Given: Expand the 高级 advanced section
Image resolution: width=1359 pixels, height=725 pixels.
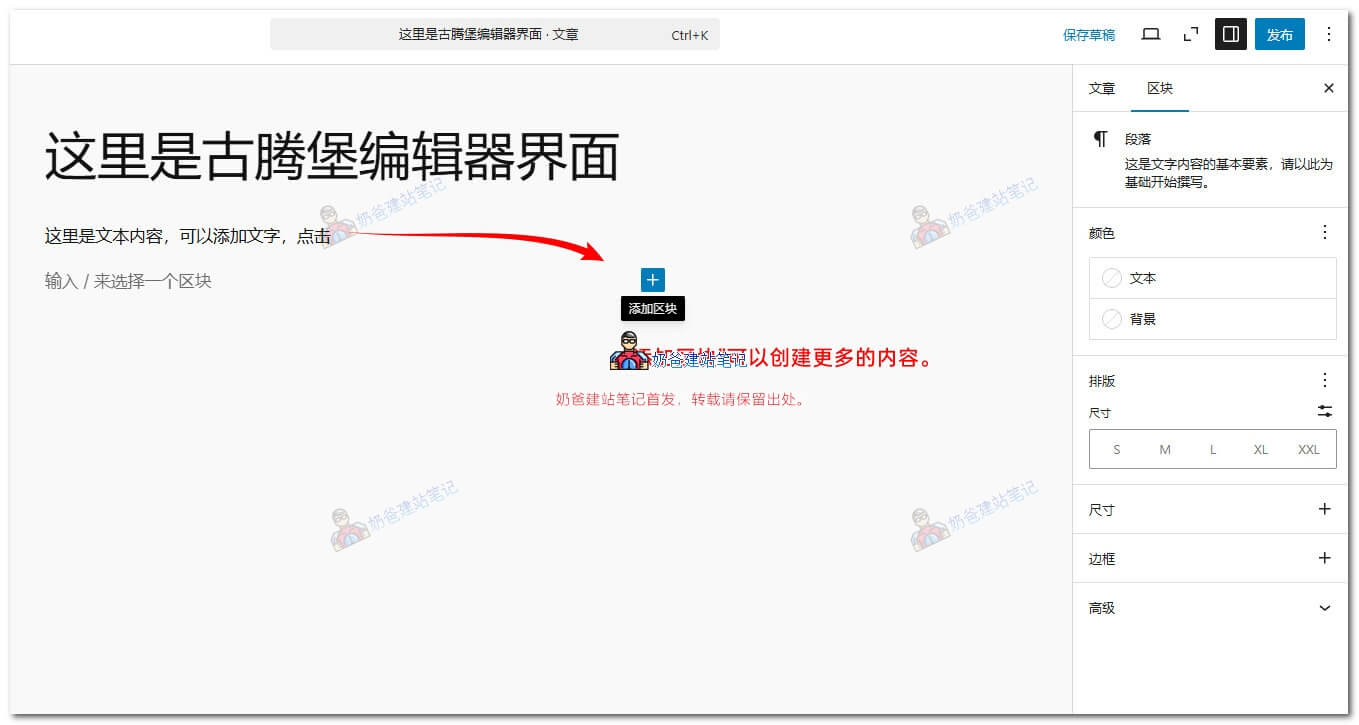Looking at the screenshot, I should coord(1324,607).
